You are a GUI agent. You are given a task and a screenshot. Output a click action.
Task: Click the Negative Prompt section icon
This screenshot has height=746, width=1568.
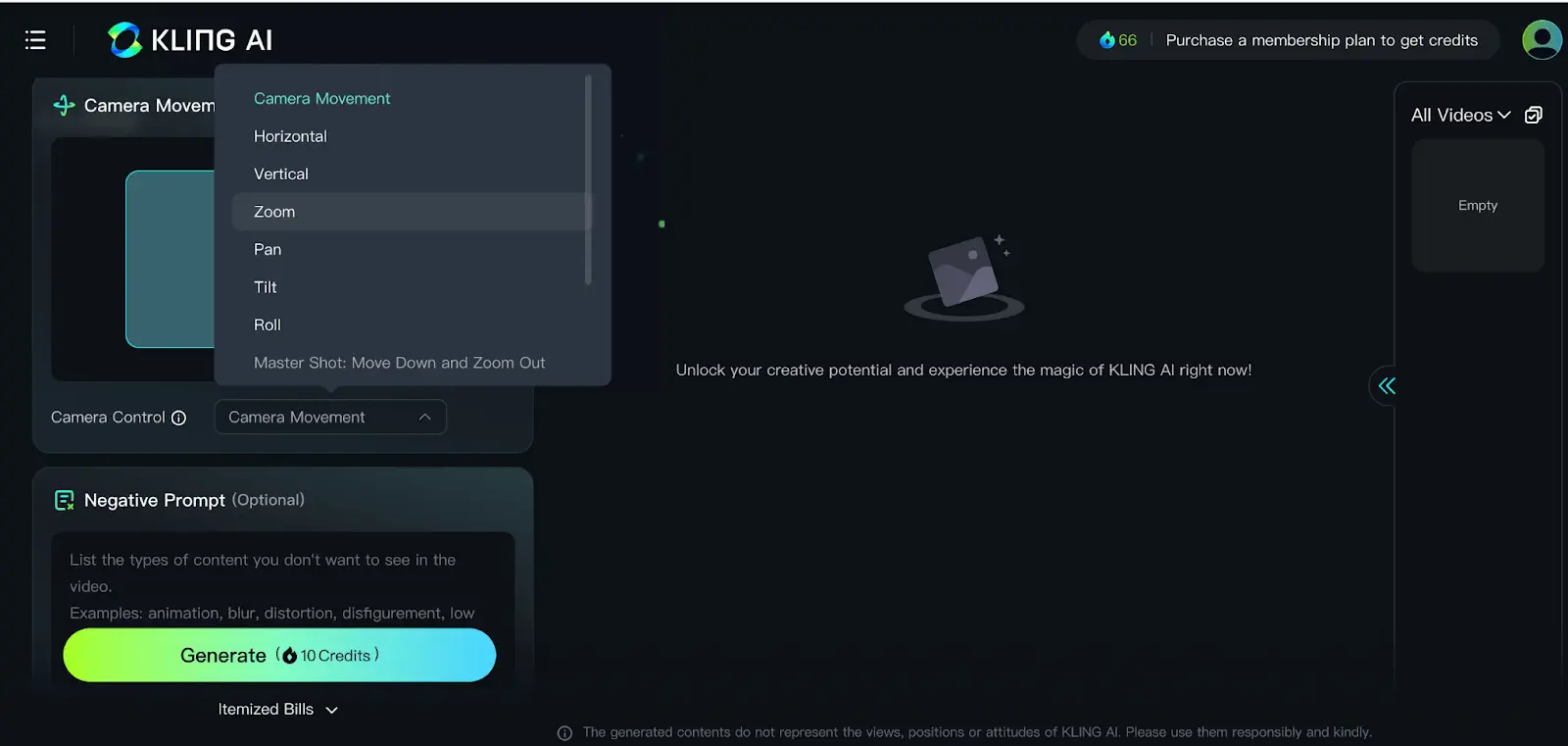pyautogui.click(x=65, y=500)
